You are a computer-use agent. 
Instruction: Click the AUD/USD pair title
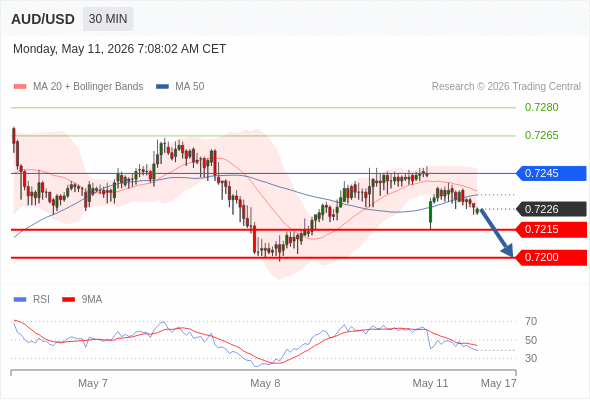pos(43,19)
